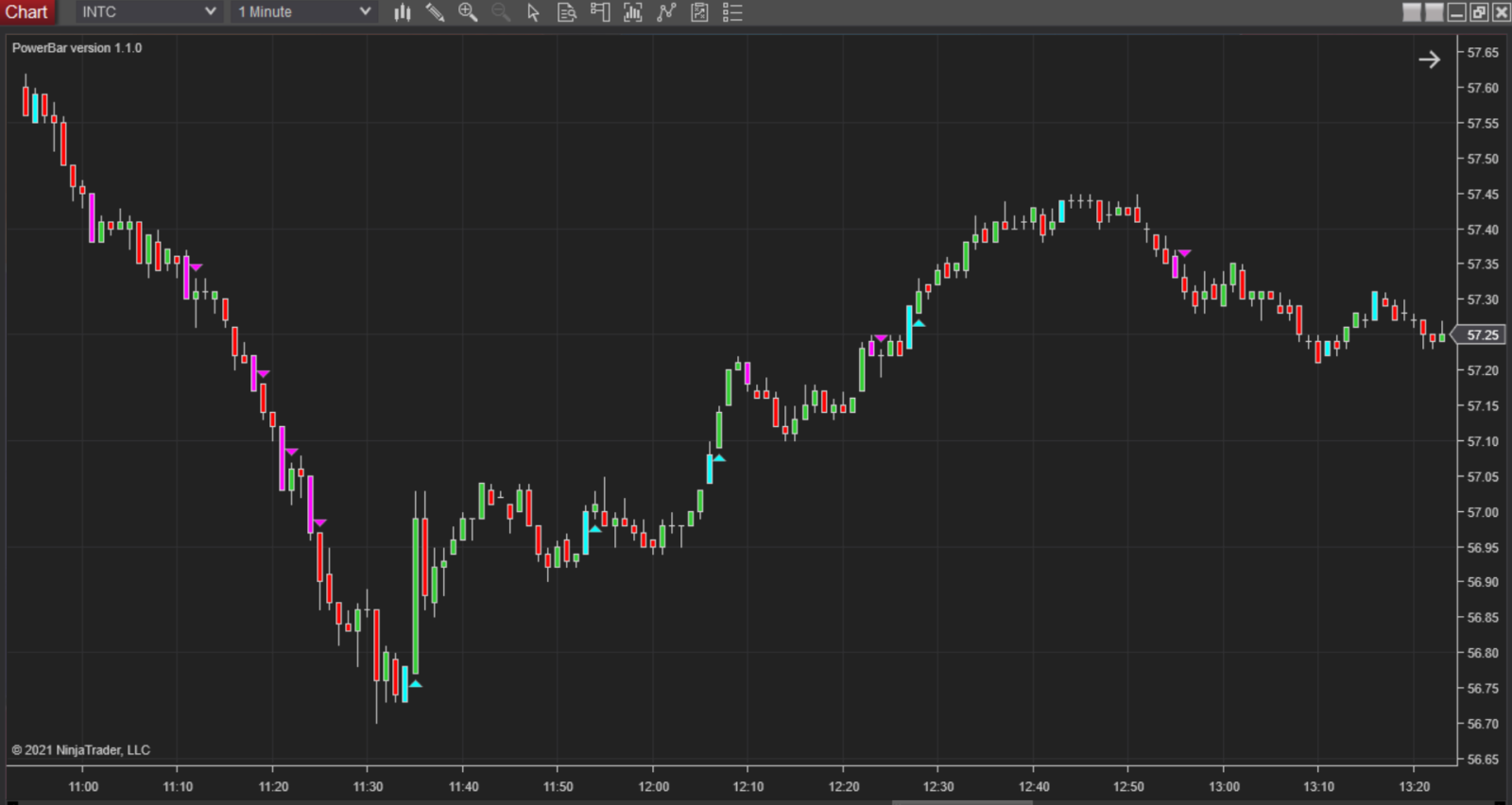Minimize the chart window
This screenshot has width=1512, height=805.
1456,12
